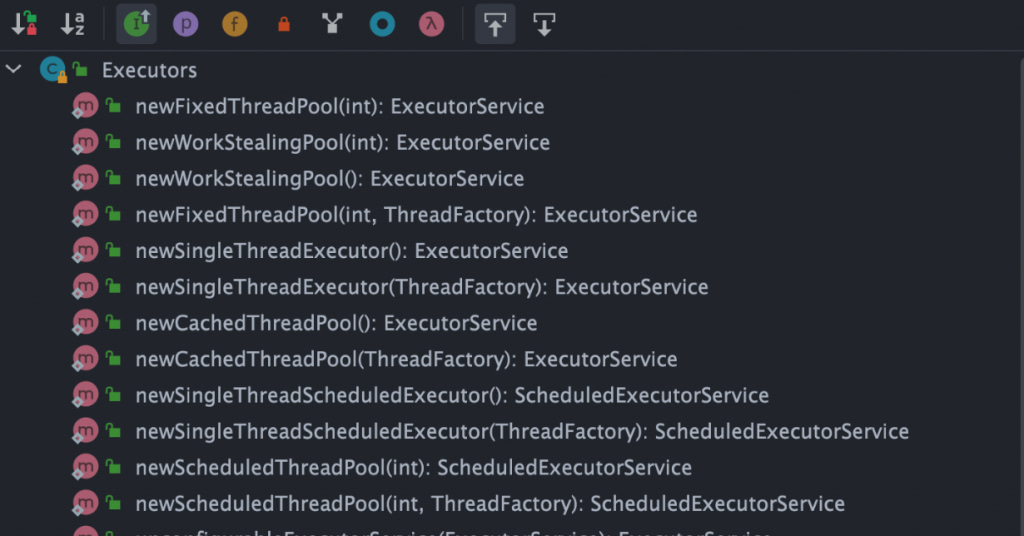Collapse the Executors class node
The width and height of the screenshot is (1024, 536).
click(14, 70)
